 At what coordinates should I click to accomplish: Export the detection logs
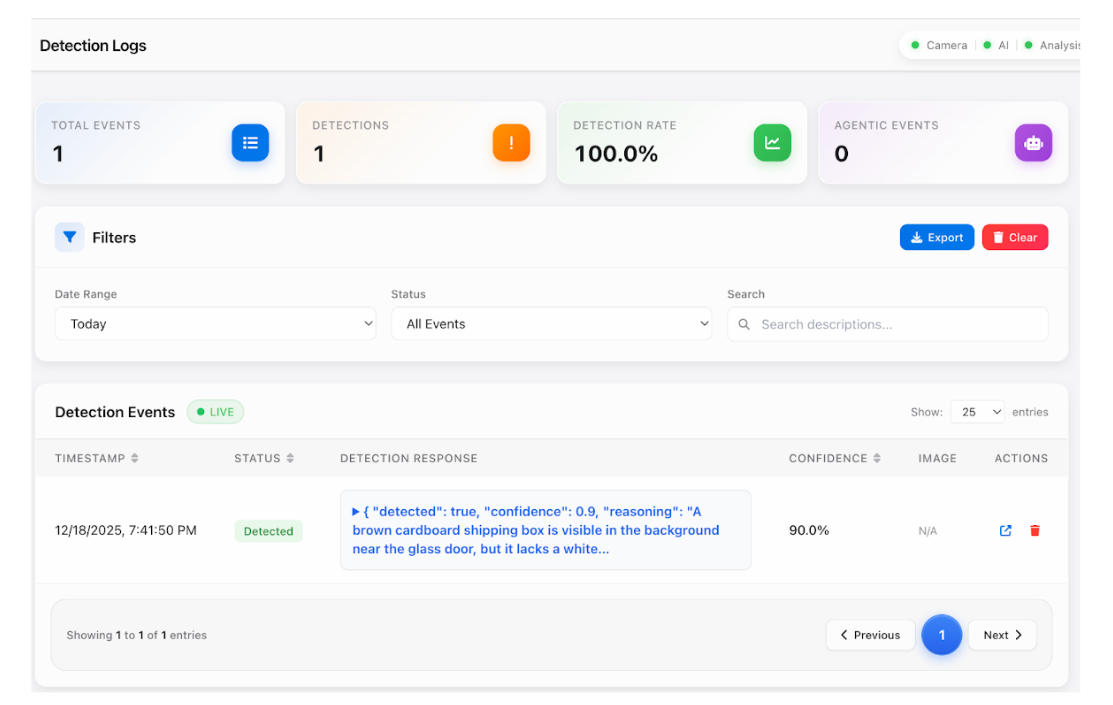click(x=936, y=237)
